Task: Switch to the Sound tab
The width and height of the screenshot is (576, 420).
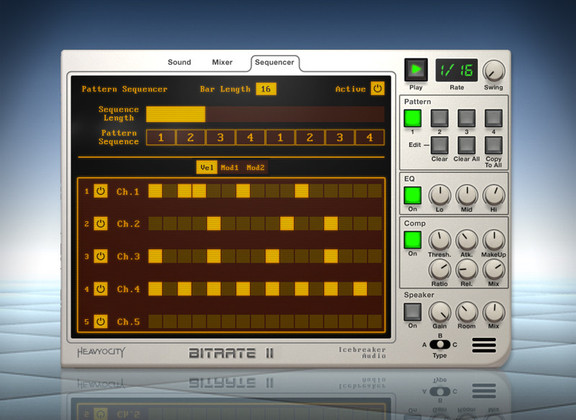Action: [x=179, y=62]
